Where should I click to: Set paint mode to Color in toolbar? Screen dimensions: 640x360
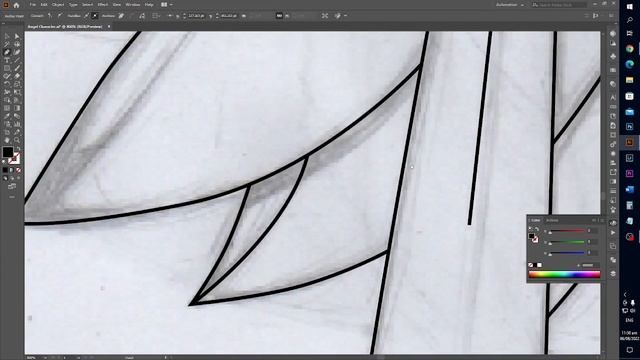coord(5,170)
